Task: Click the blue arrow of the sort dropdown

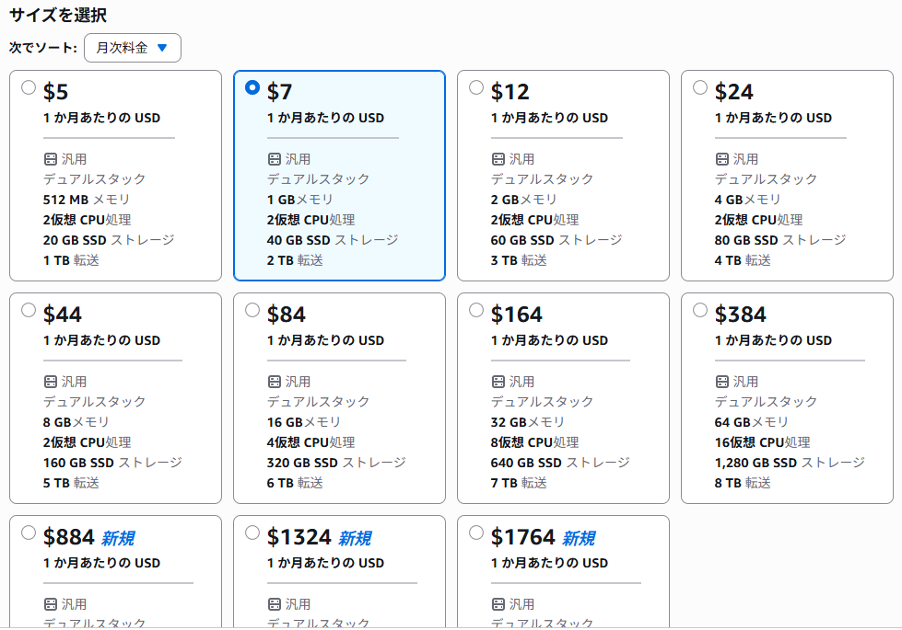Action: (x=162, y=48)
